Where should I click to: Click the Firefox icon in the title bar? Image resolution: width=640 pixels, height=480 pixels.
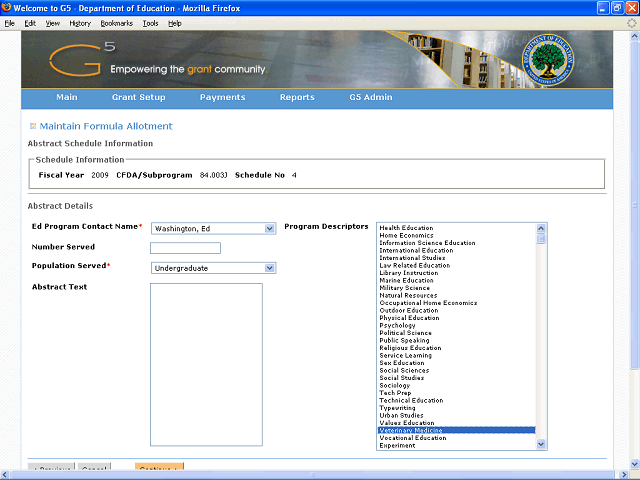pyautogui.click(x=7, y=8)
